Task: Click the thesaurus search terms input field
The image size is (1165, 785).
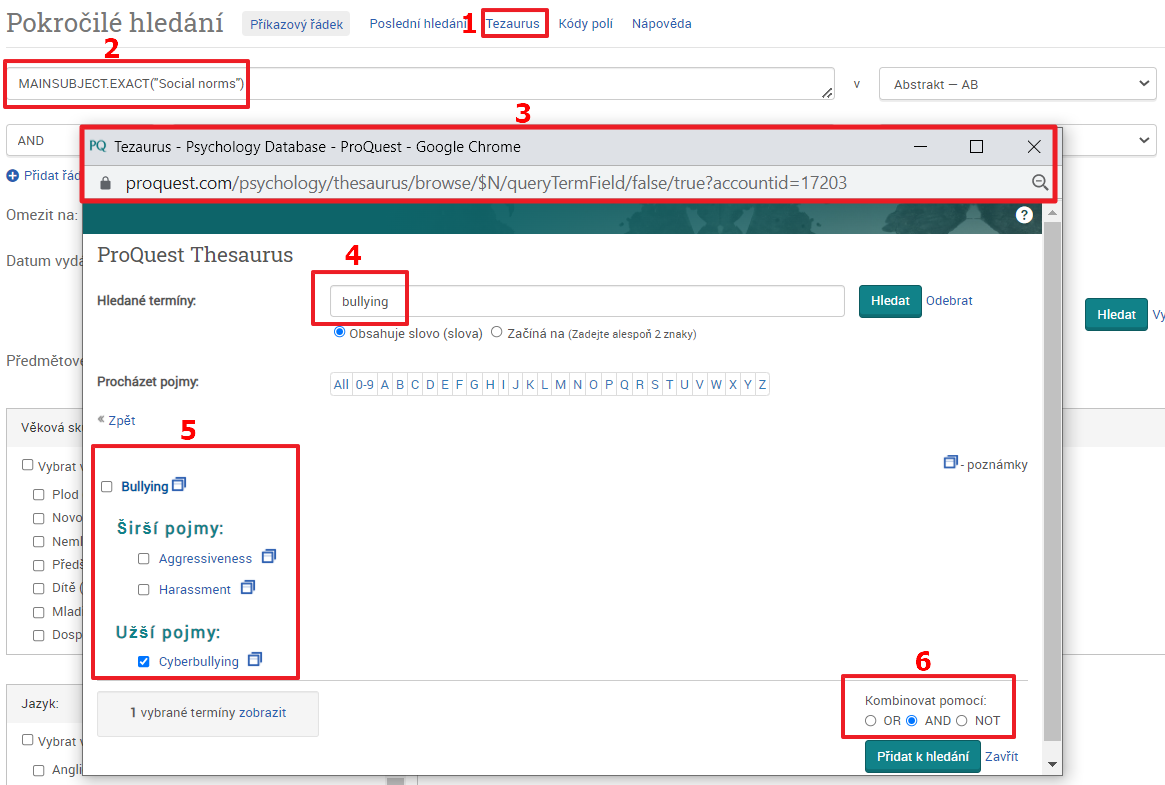Action: point(587,301)
